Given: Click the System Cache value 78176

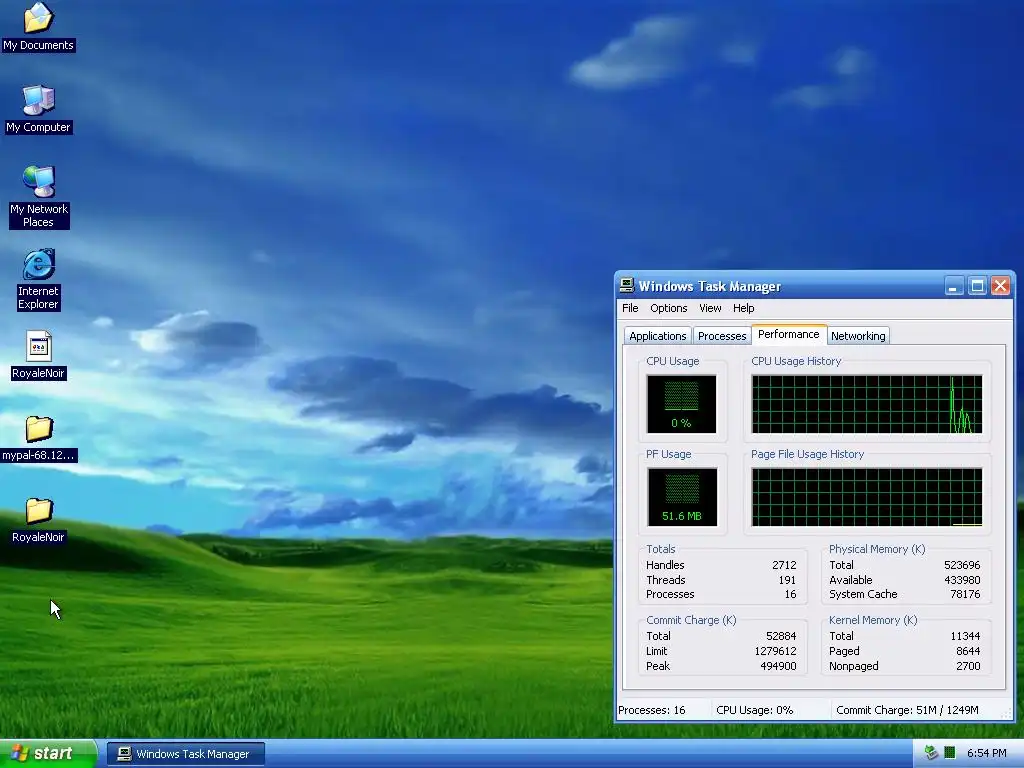Looking at the screenshot, I should [965, 594].
